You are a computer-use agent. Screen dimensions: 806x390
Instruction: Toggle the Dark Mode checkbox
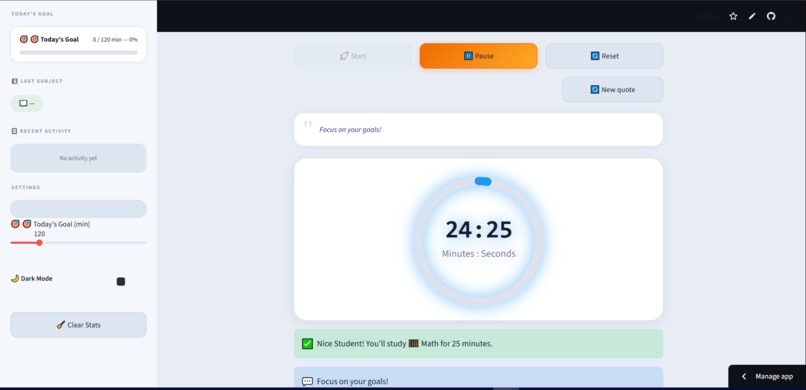coord(121,282)
